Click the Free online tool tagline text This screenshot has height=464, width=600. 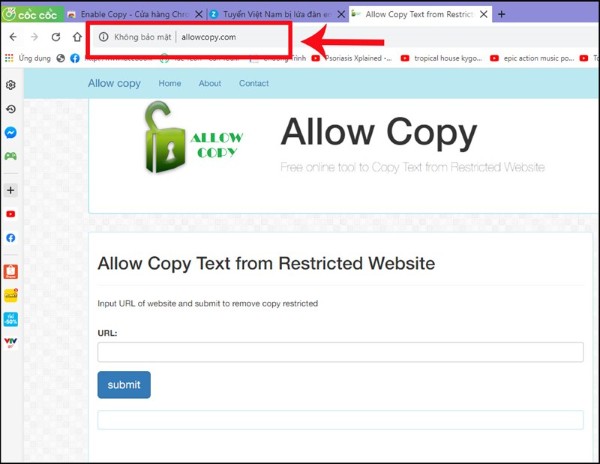(412, 167)
